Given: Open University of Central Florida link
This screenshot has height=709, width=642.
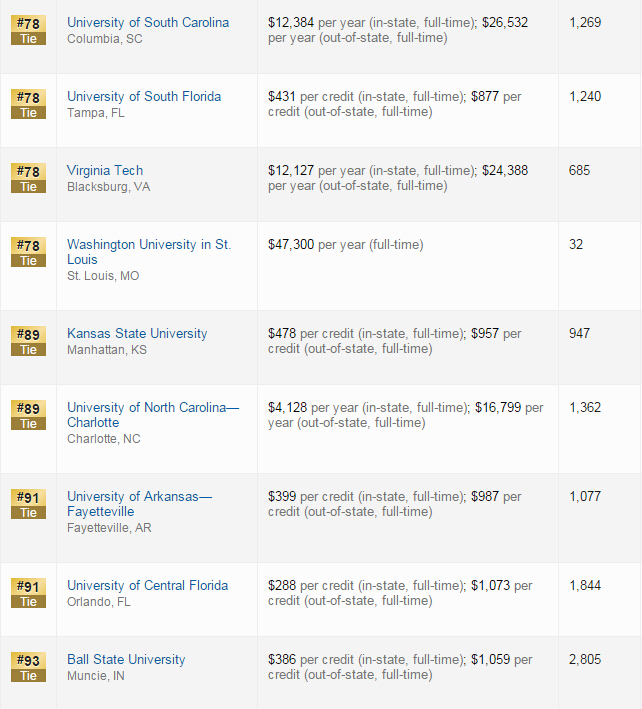Looking at the screenshot, I should point(147,585).
